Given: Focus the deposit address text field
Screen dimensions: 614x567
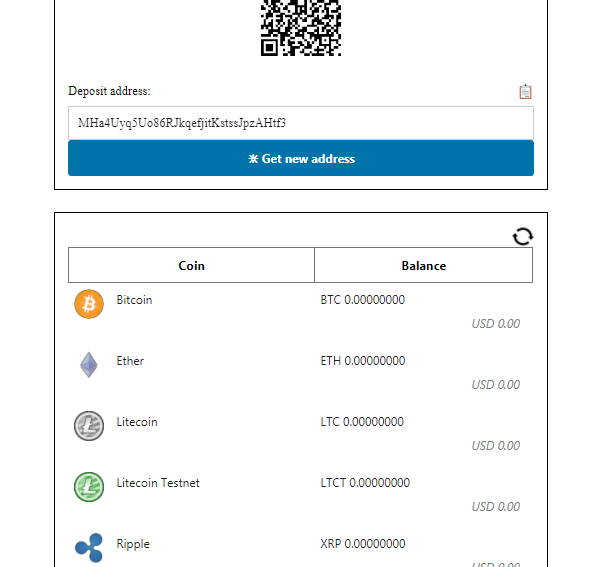Looking at the screenshot, I should (x=301, y=123).
